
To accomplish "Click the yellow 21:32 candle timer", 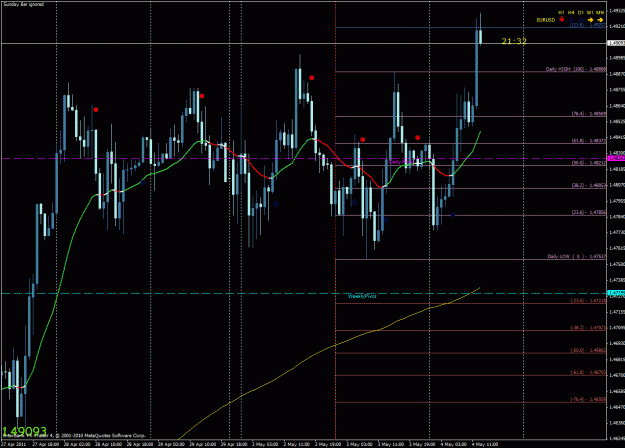I will pyautogui.click(x=514, y=41).
